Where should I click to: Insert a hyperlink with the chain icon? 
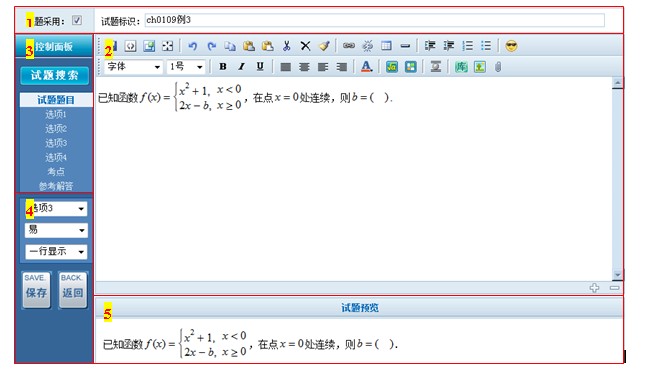click(349, 46)
